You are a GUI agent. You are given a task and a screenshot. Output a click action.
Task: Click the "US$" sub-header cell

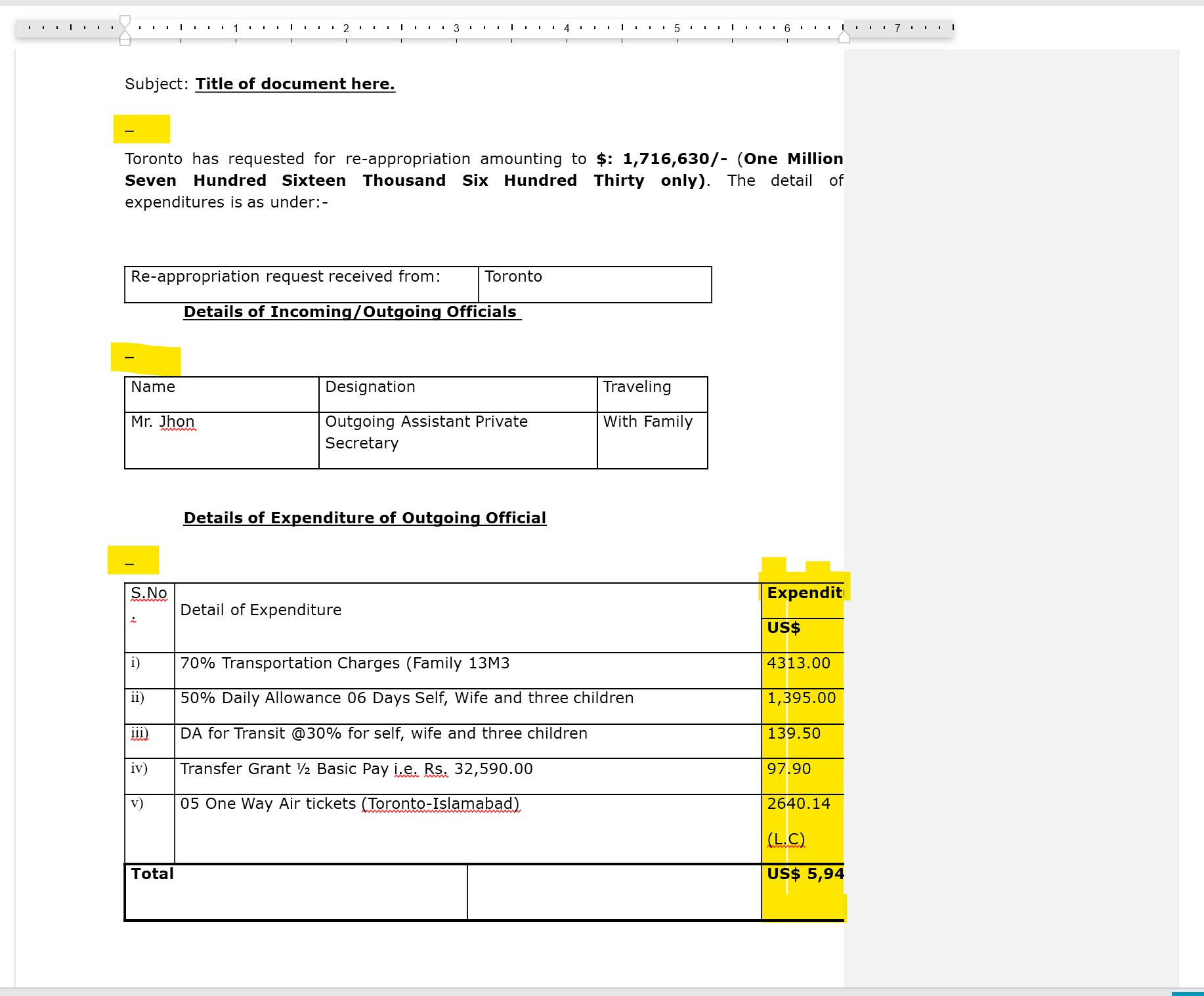pos(804,636)
